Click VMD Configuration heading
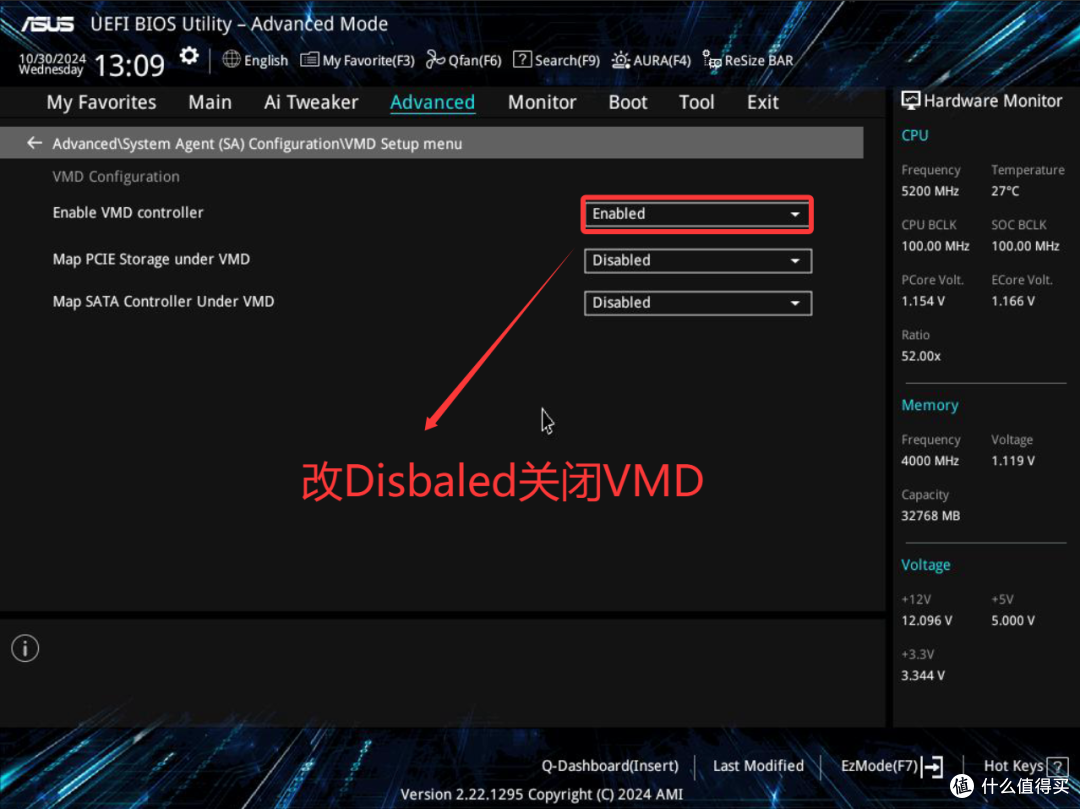1080x809 pixels. pos(116,177)
